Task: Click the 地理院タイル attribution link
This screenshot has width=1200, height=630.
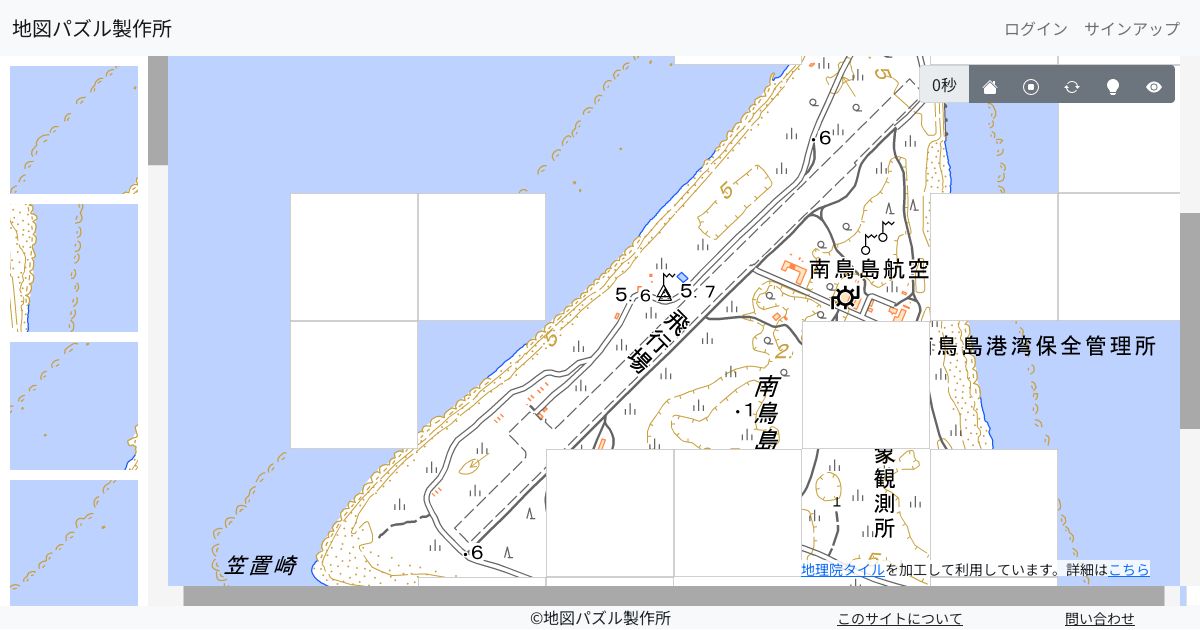Action: [841, 570]
